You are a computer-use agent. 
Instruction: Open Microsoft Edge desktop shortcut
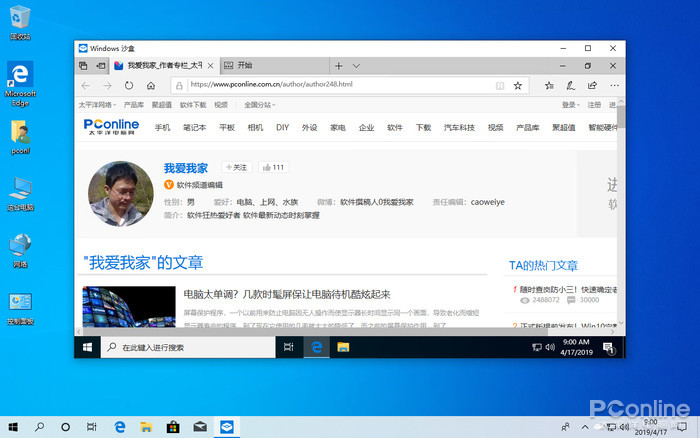pyautogui.click(x=21, y=79)
